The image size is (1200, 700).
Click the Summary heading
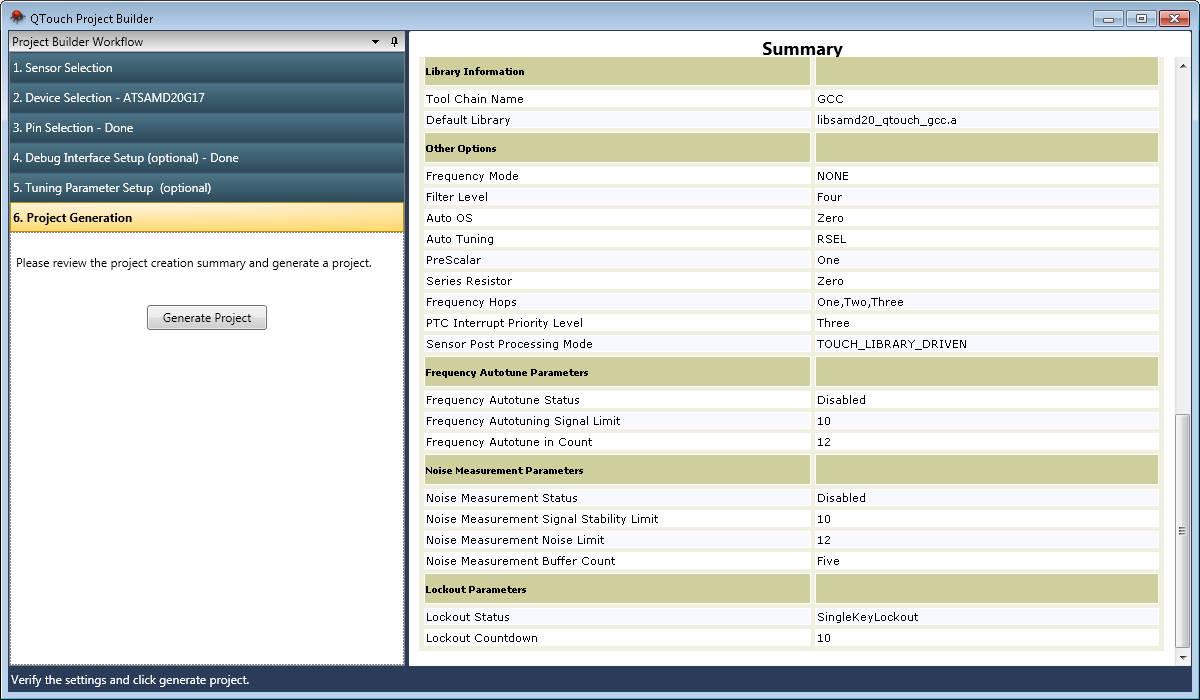[802, 49]
